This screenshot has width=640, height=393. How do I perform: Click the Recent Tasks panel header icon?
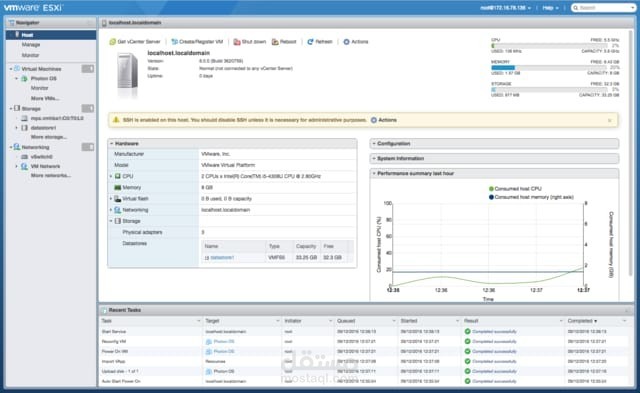[x=104, y=310]
